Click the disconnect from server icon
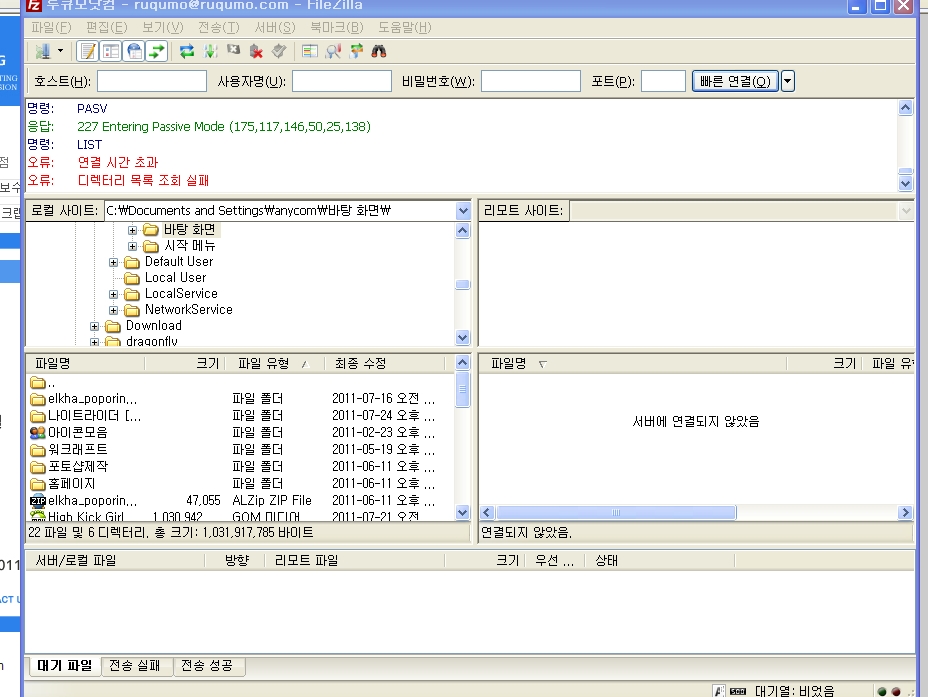Screen dimensions: 928x697 [x=257, y=51]
